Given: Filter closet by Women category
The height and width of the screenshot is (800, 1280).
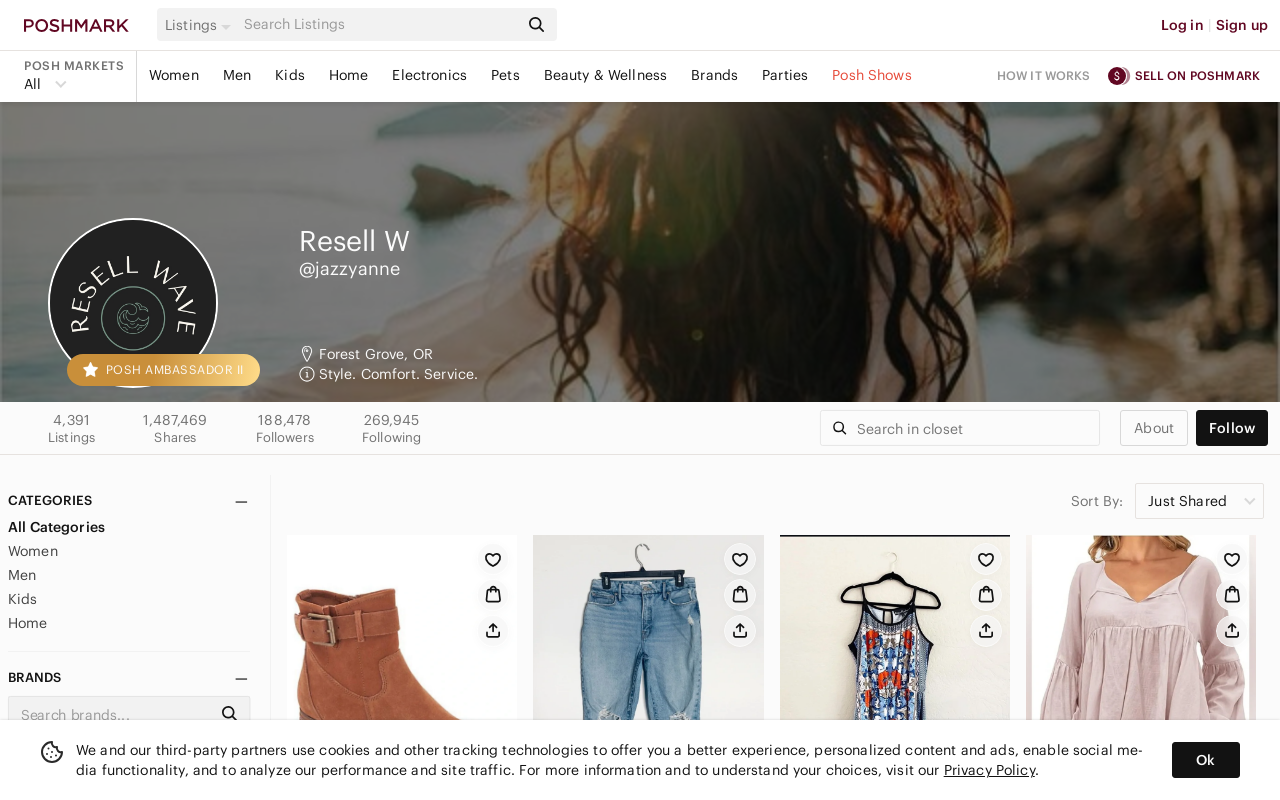Looking at the screenshot, I should click(33, 551).
